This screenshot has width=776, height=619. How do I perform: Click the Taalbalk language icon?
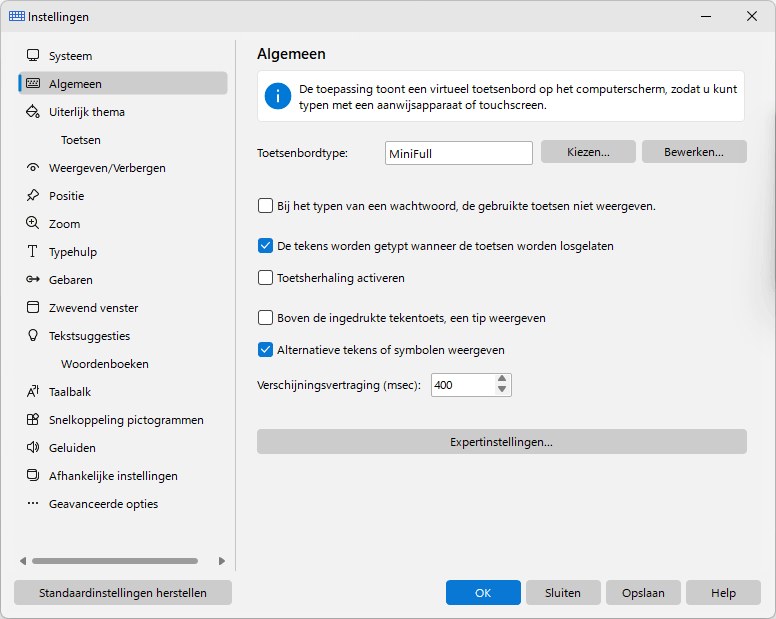pyautogui.click(x=33, y=391)
